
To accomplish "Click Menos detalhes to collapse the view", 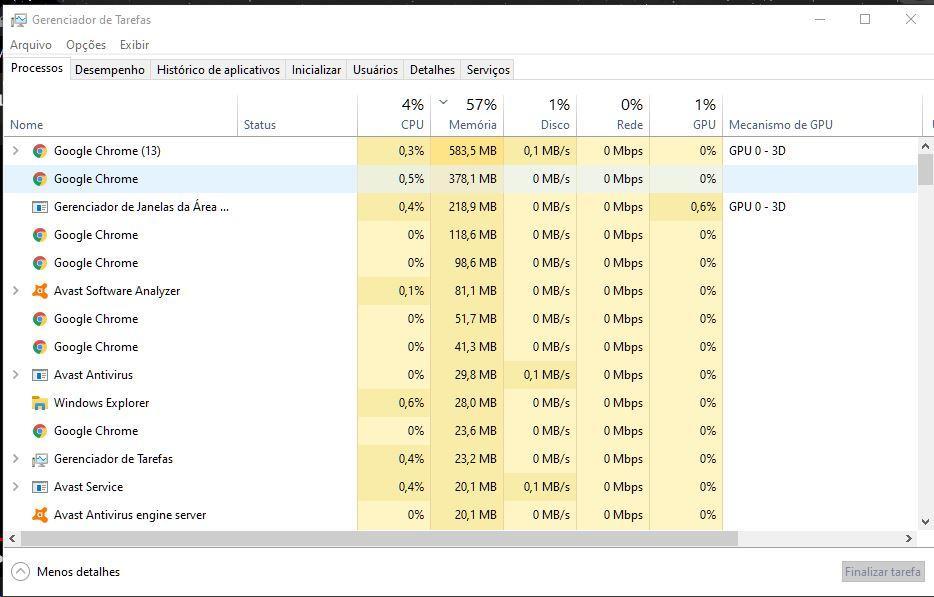I will tap(66, 571).
